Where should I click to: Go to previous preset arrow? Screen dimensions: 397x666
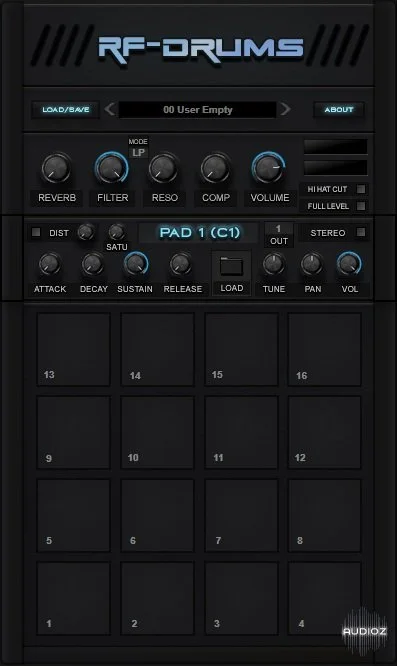click(x=110, y=109)
